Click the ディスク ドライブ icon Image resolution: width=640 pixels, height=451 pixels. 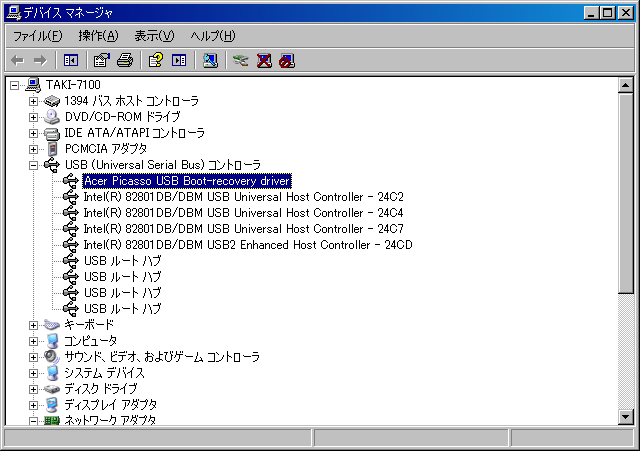(x=52, y=389)
